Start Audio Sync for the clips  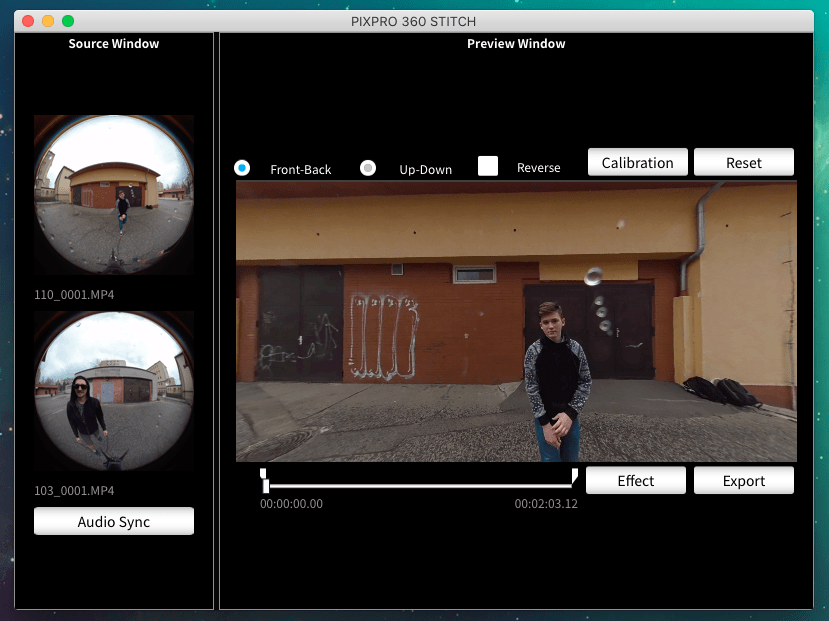[x=114, y=522]
